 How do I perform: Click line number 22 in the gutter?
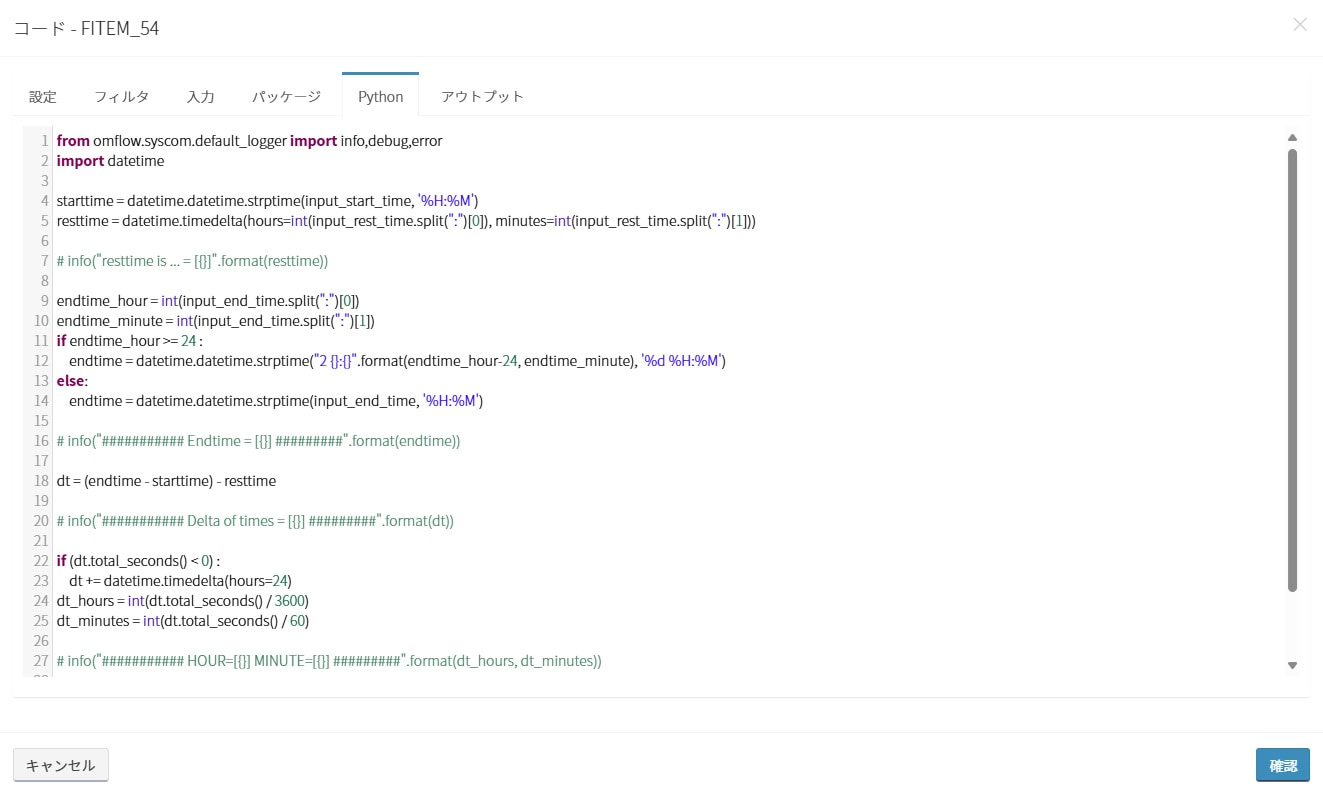point(41,561)
